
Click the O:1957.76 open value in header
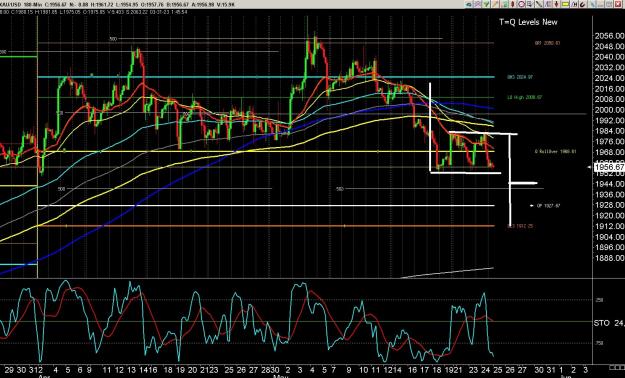(152, 4)
